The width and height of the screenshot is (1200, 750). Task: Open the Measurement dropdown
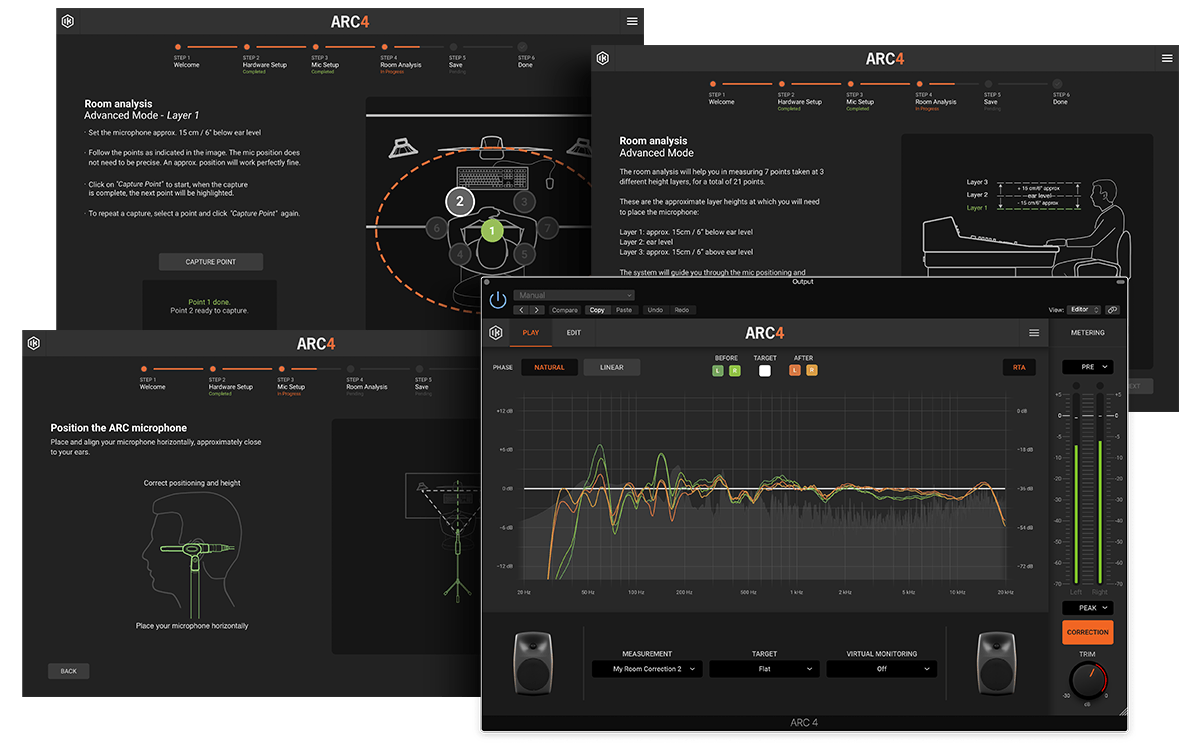tap(647, 669)
